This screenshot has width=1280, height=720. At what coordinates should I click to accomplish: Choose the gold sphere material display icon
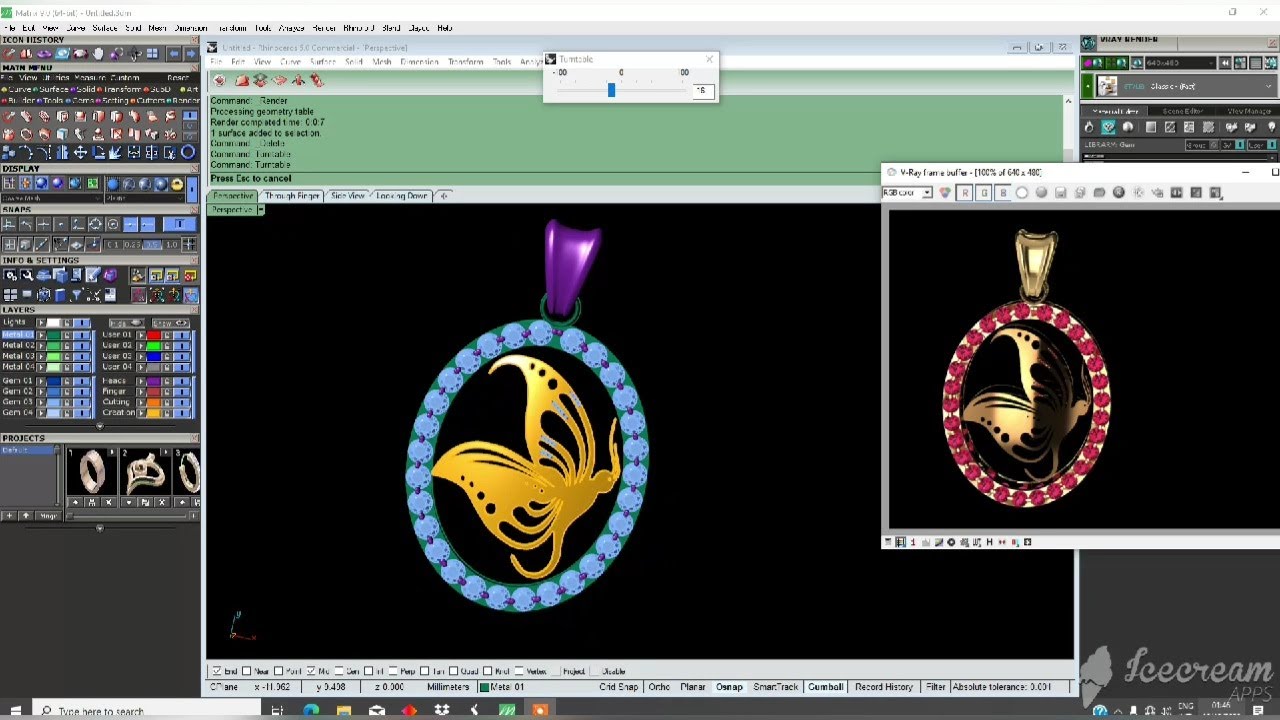coord(177,184)
